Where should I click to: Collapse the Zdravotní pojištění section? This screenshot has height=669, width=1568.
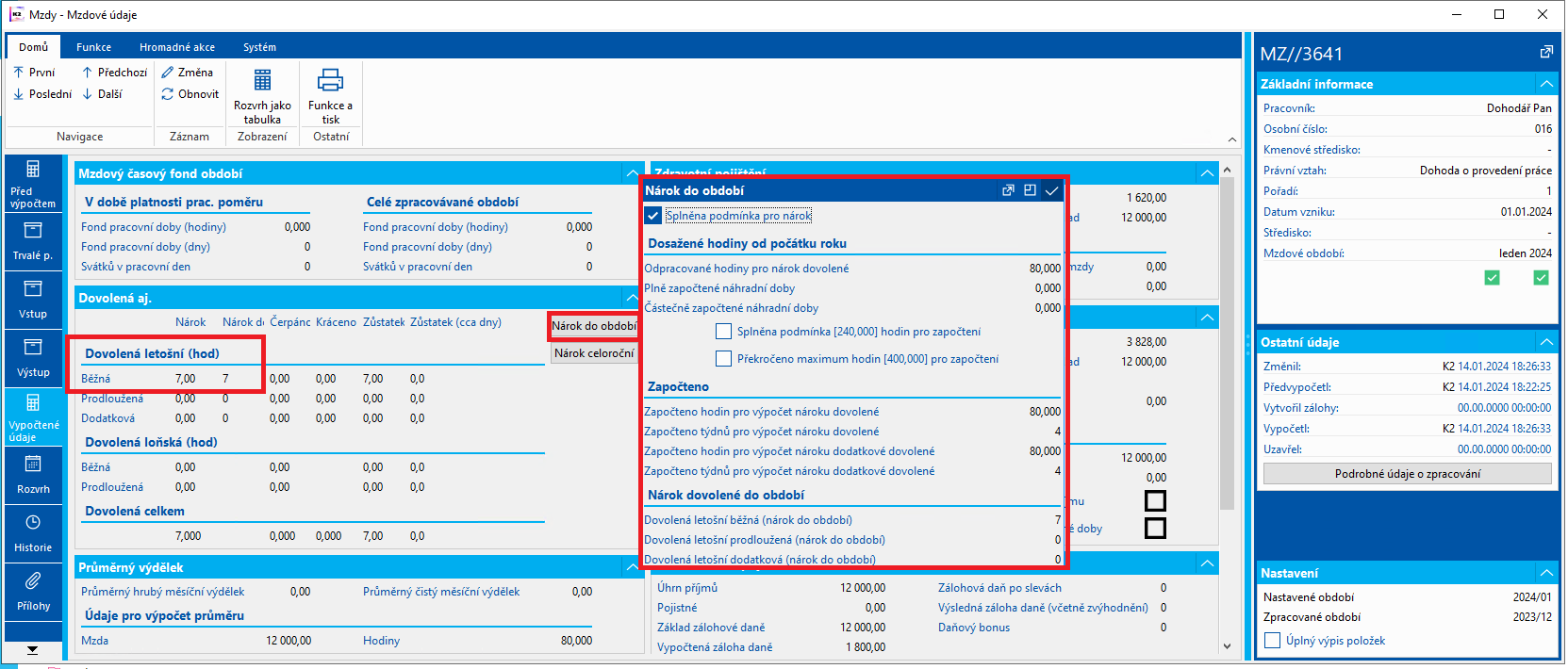point(1207,173)
